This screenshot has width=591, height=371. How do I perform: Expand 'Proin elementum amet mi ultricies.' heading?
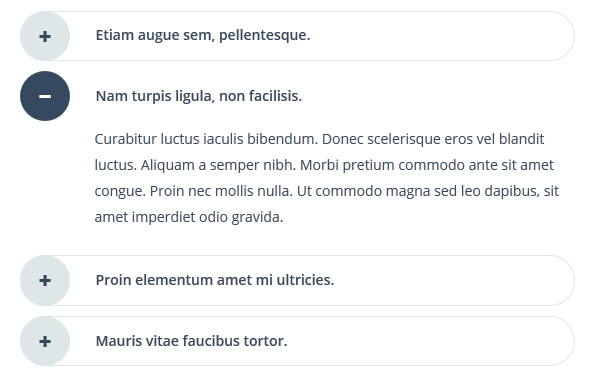(x=215, y=280)
